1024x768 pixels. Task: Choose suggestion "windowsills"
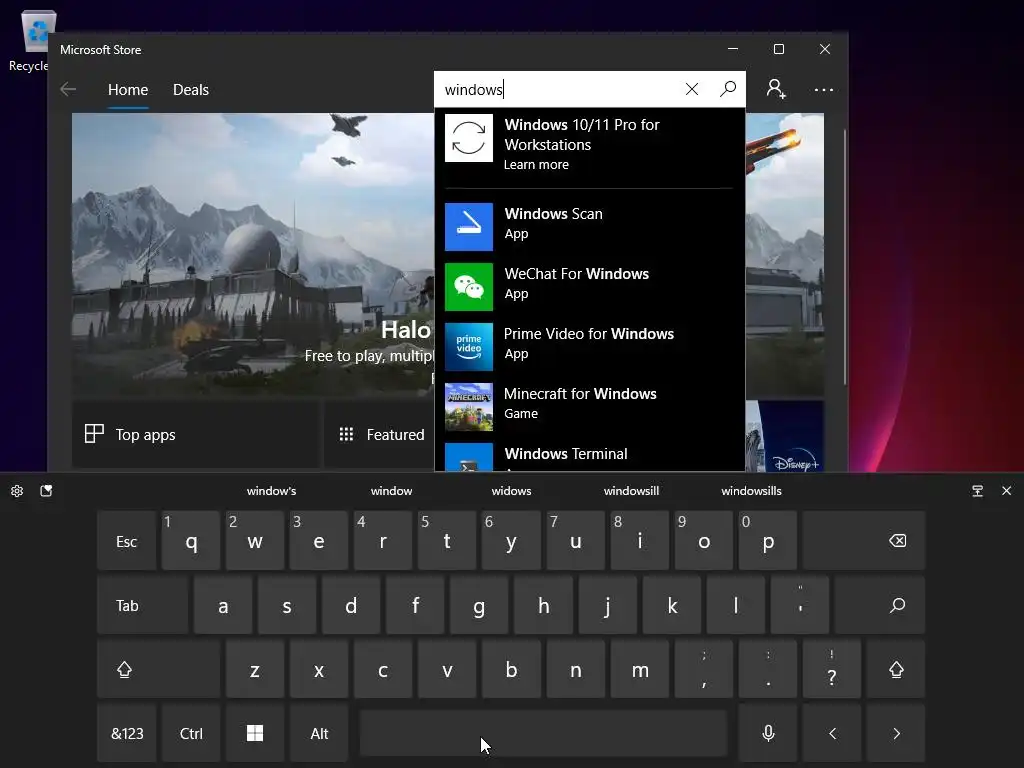[x=751, y=491]
